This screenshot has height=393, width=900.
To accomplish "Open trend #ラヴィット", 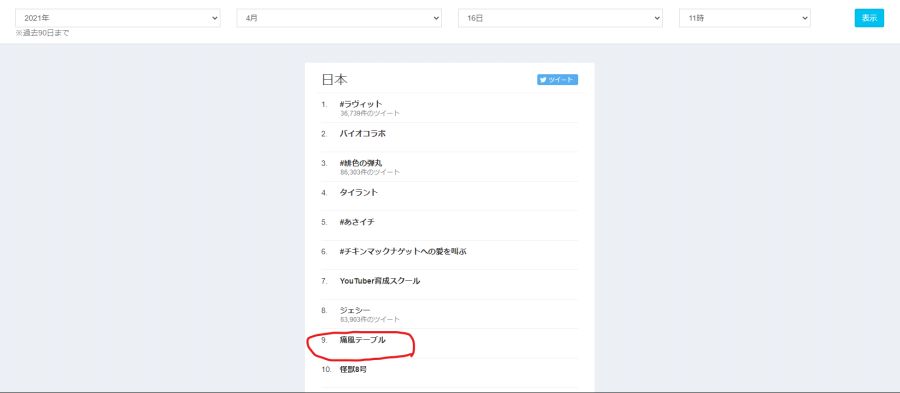I will [361, 104].
